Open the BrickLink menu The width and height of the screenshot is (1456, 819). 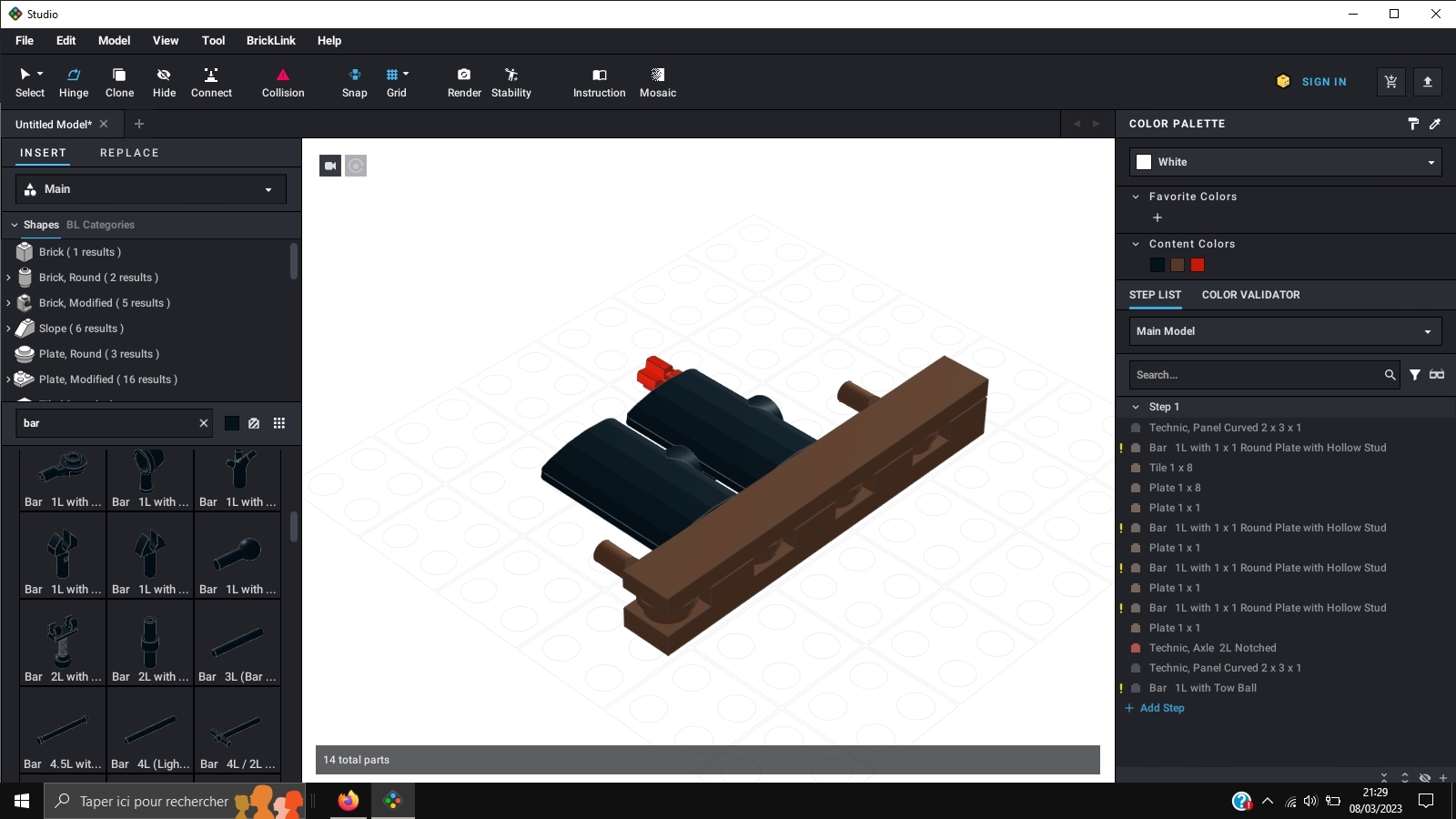271,41
